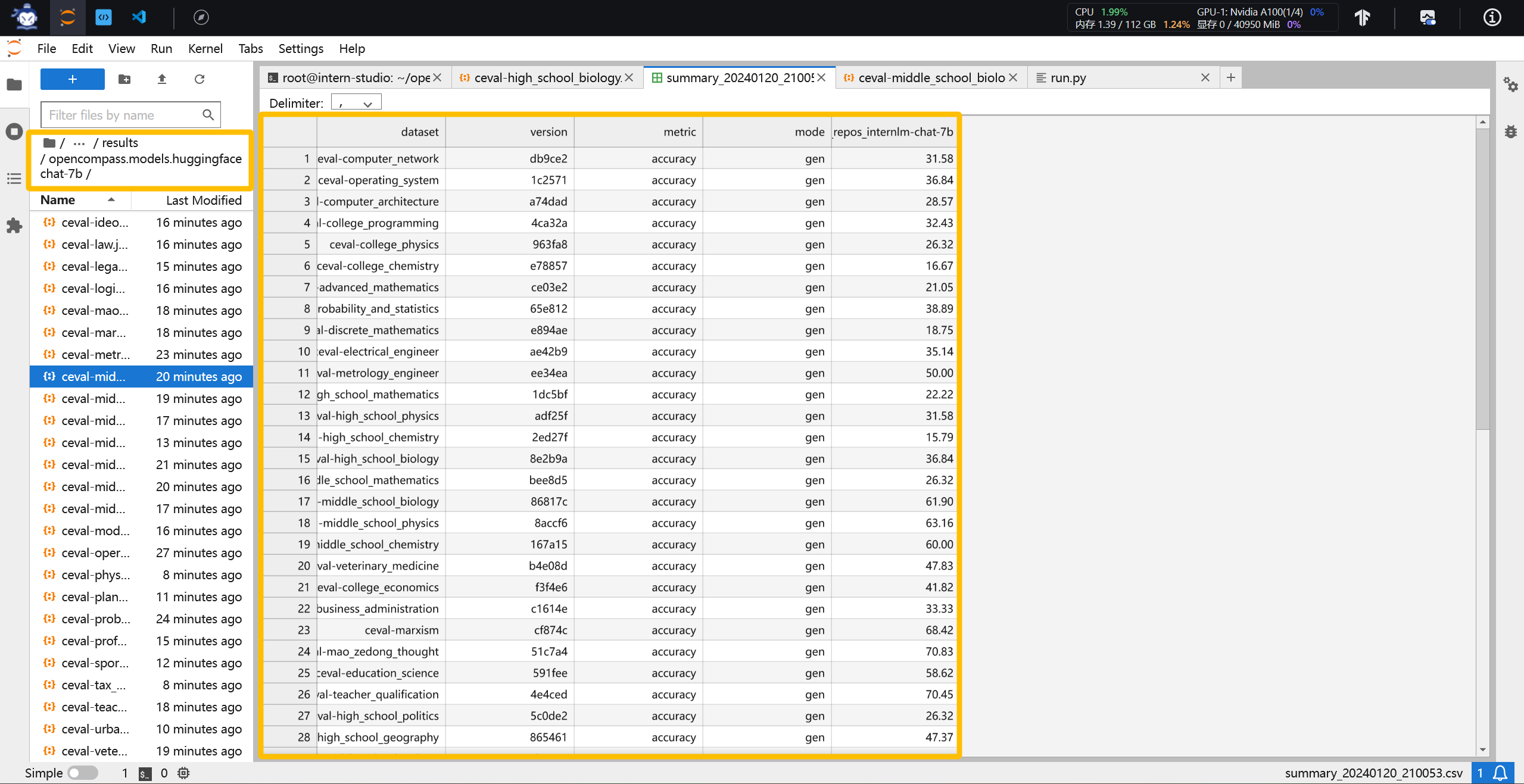Click the InternStudio mascot logo
Viewport: 1524px width, 784px height.
tap(26, 17)
